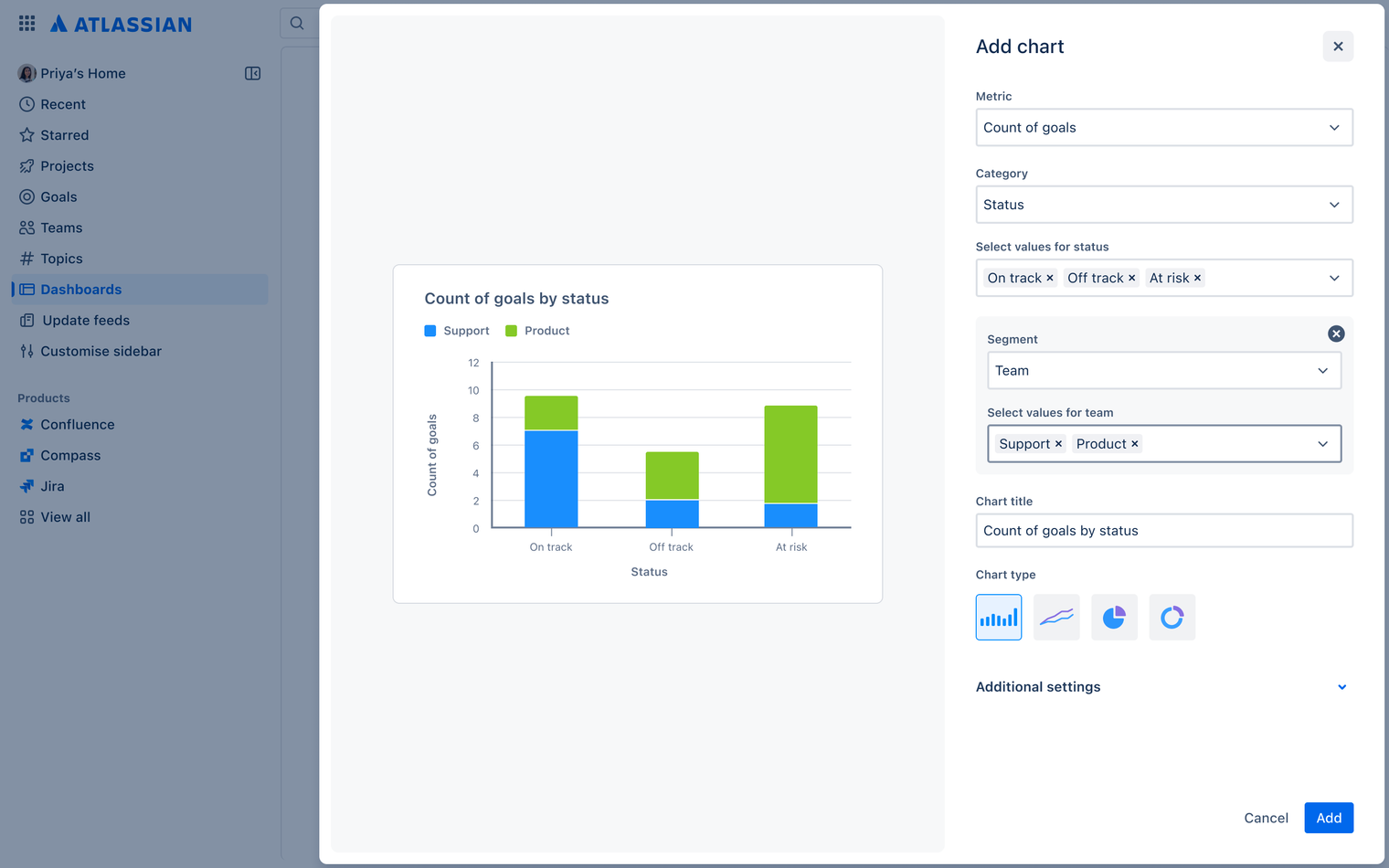Remove the Team segment

point(1337,333)
